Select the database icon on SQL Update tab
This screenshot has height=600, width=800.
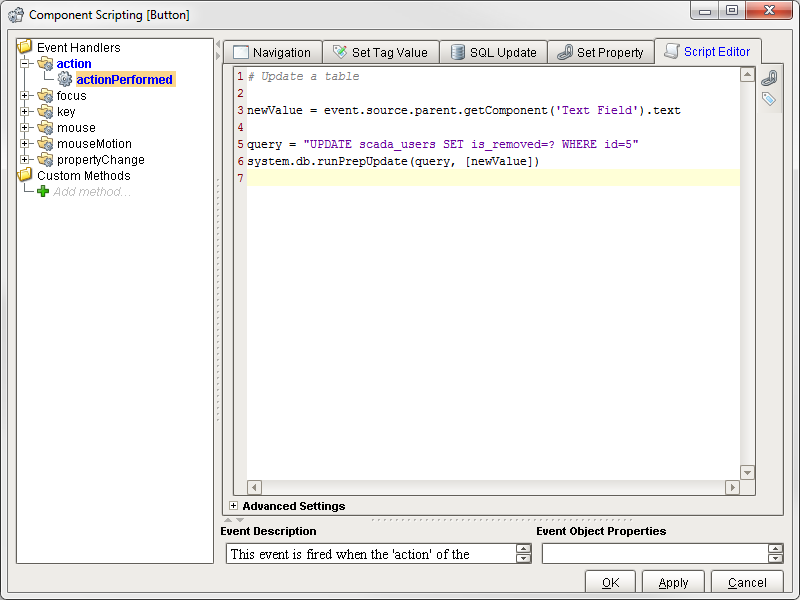pyautogui.click(x=457, y=51)
